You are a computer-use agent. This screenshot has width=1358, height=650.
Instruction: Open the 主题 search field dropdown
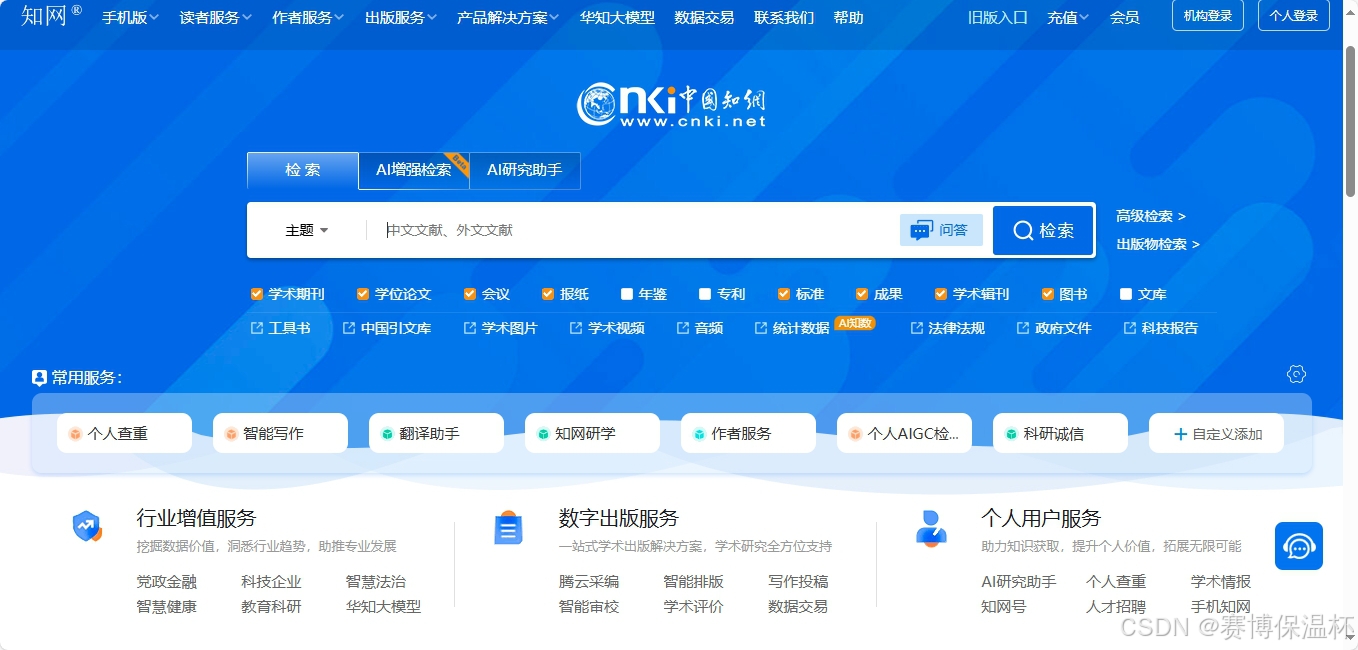(x=306, y=231)
